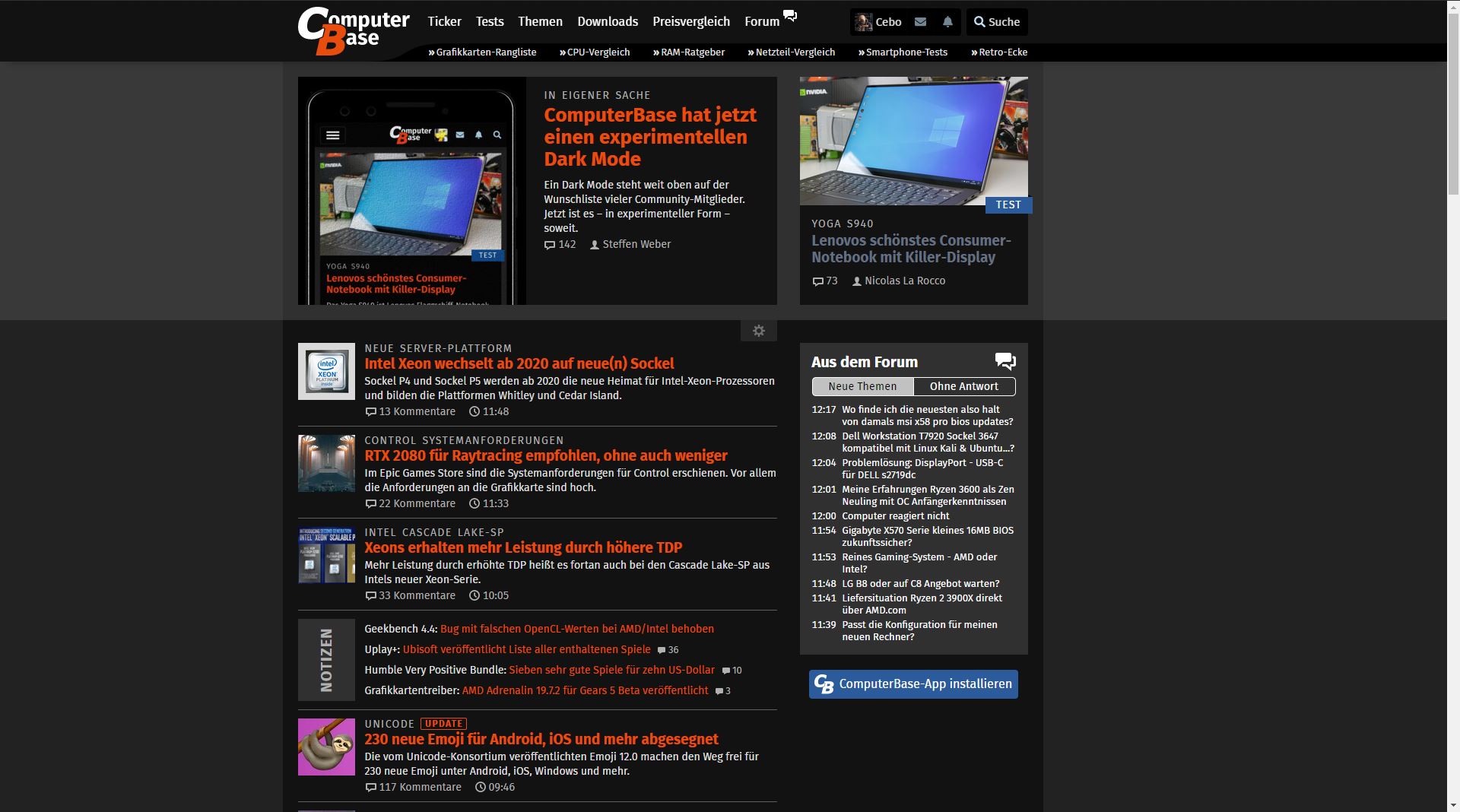Click the sloth emoji thumbnail
Screen dimensions: 1460x812
click(326, 747)
